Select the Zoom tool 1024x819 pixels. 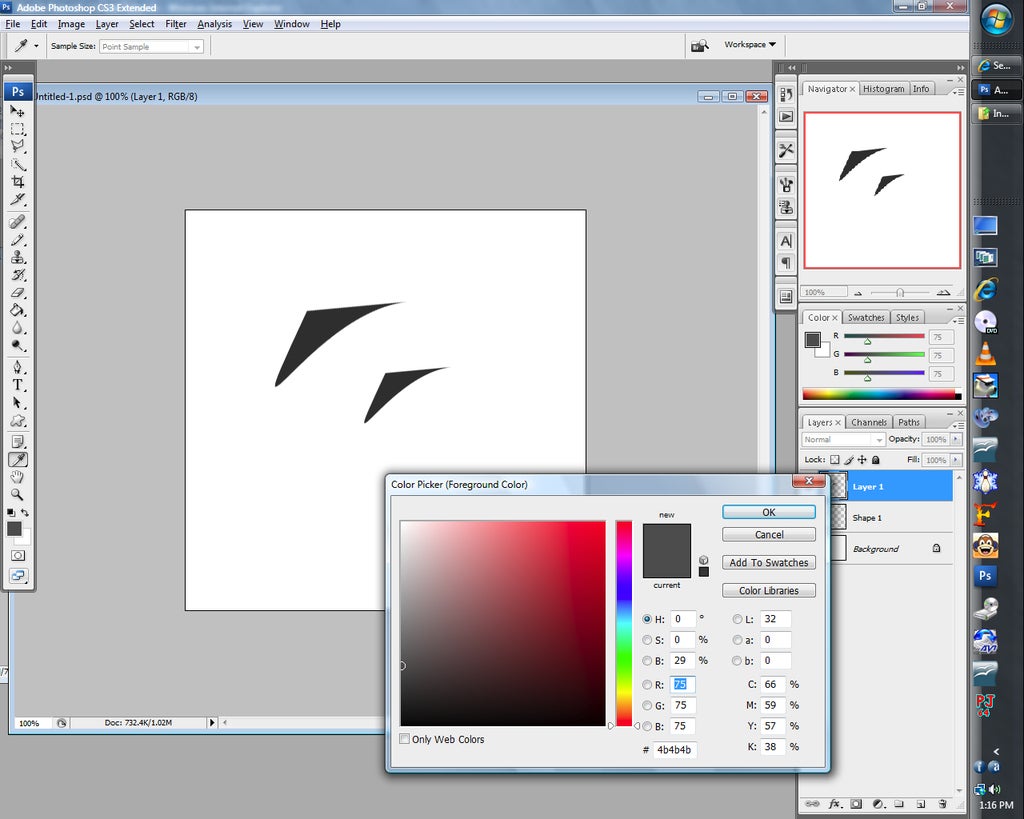click(x=18, y=494)
